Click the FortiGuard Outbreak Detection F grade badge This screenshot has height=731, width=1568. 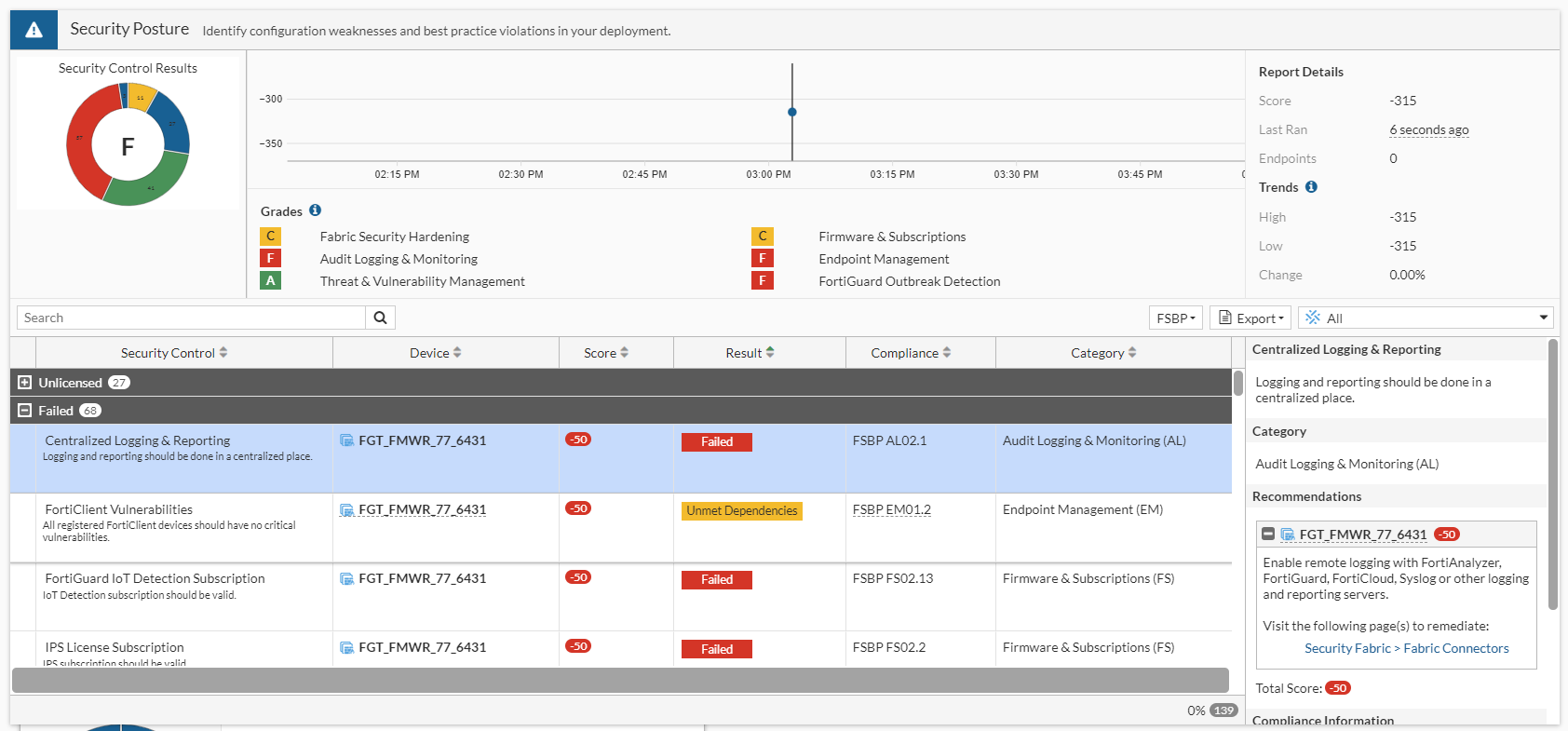(762, 281)
